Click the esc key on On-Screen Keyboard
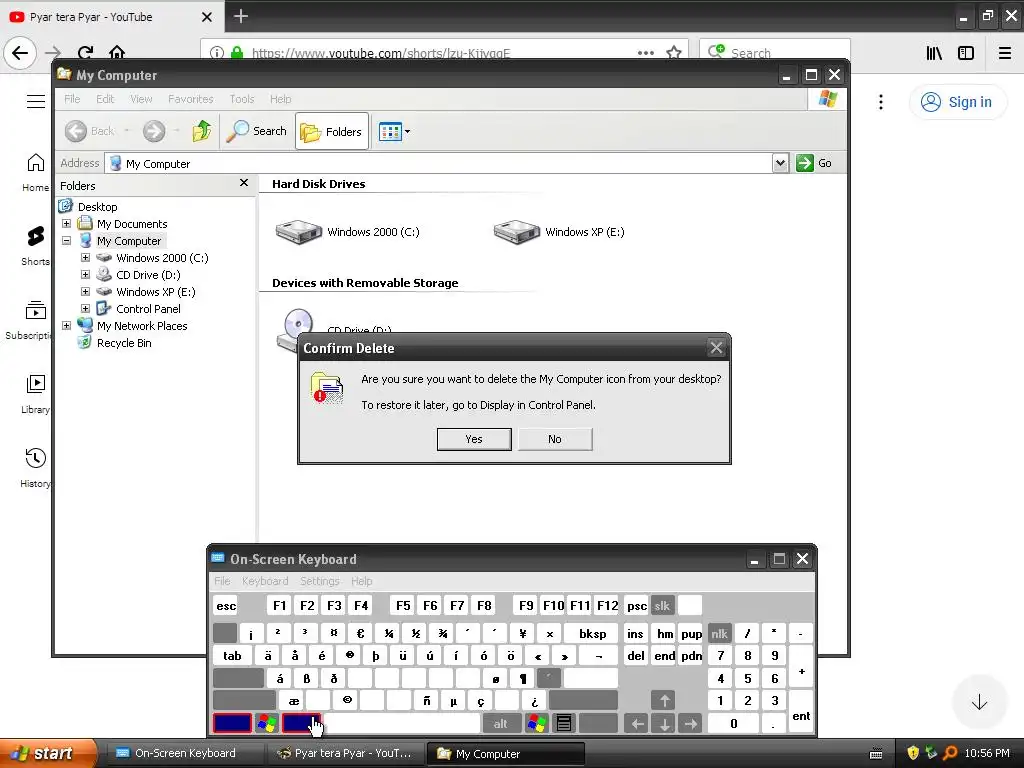 (226, 605)
